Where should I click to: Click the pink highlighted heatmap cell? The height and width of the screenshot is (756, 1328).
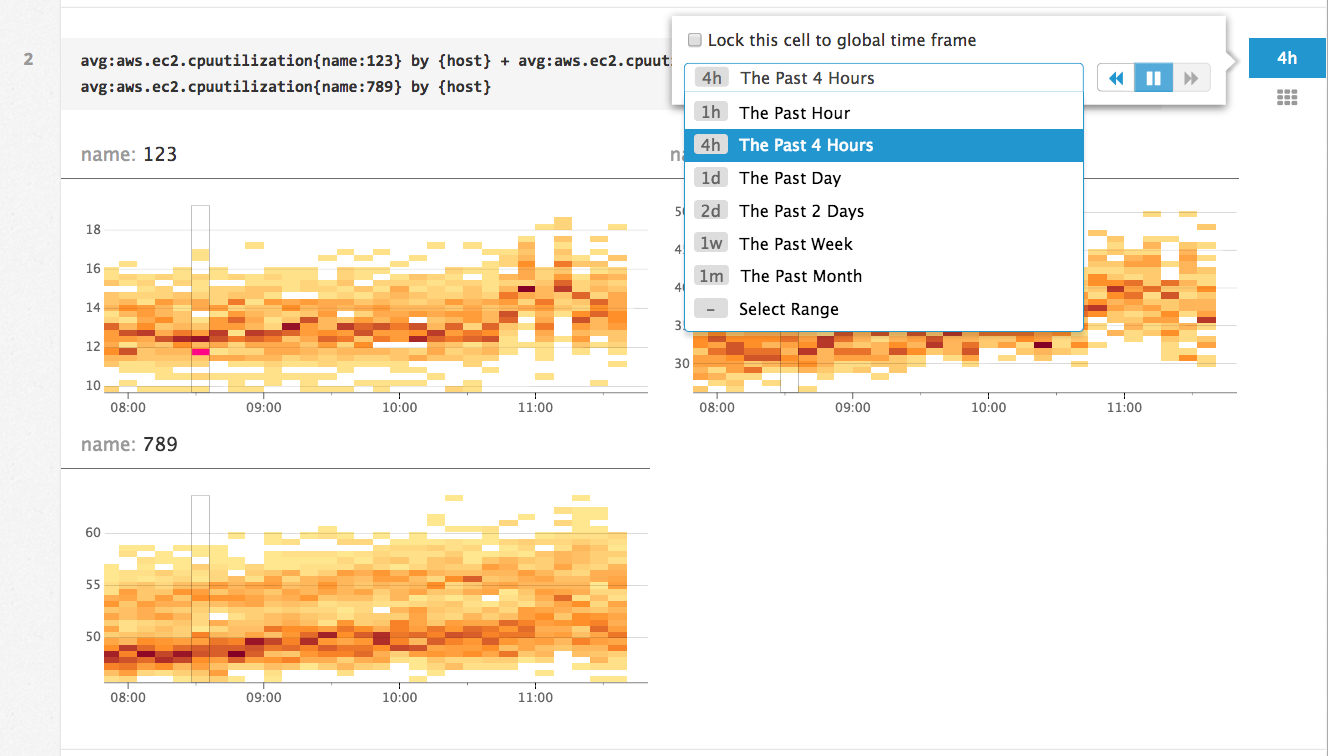[200, 352]
